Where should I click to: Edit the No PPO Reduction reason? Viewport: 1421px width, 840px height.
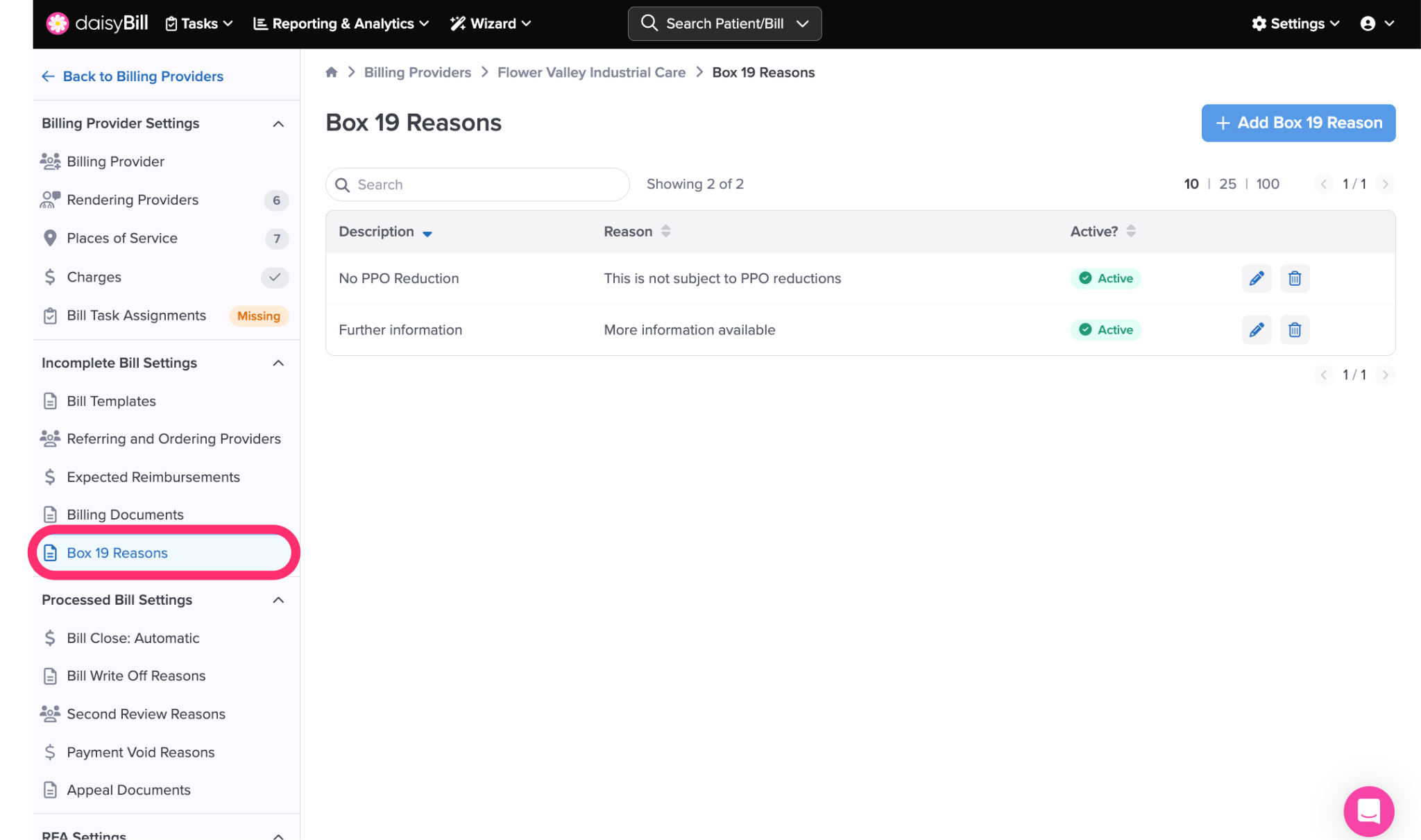pyautogui.click(x=1256, y=278)
